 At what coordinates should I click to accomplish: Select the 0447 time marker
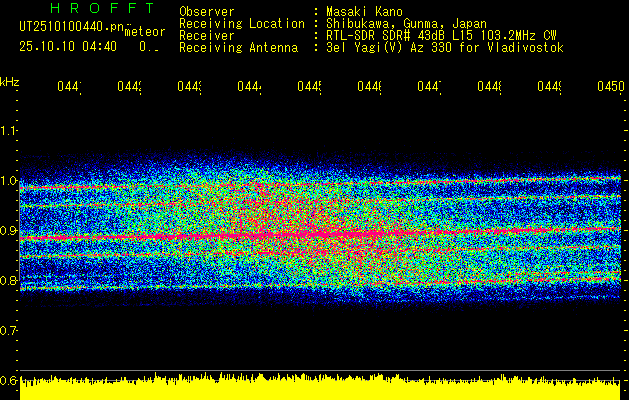429,87
